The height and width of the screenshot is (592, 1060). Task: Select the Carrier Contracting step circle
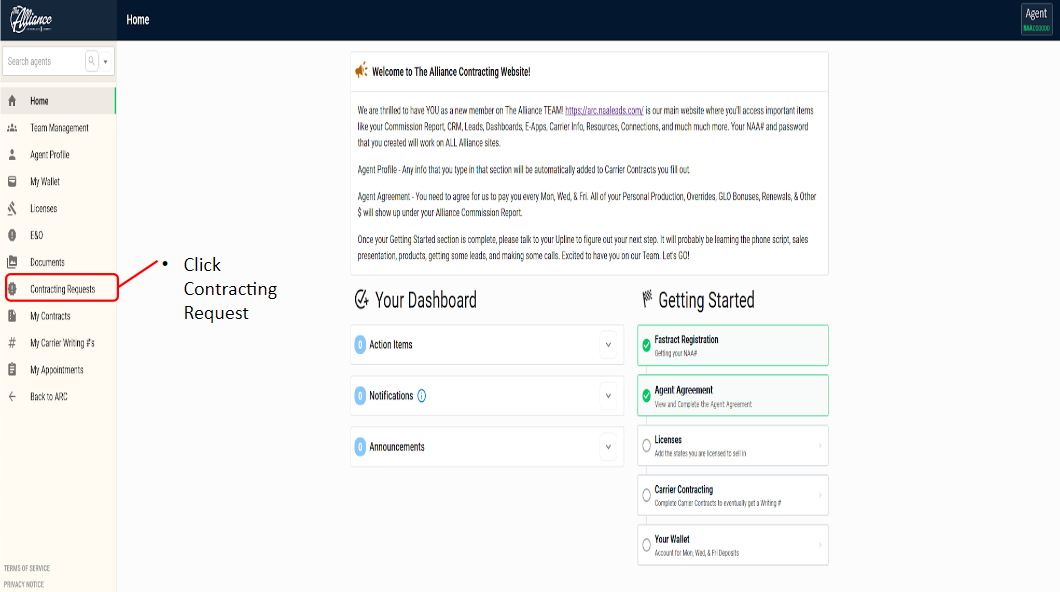tap(647, 496)
